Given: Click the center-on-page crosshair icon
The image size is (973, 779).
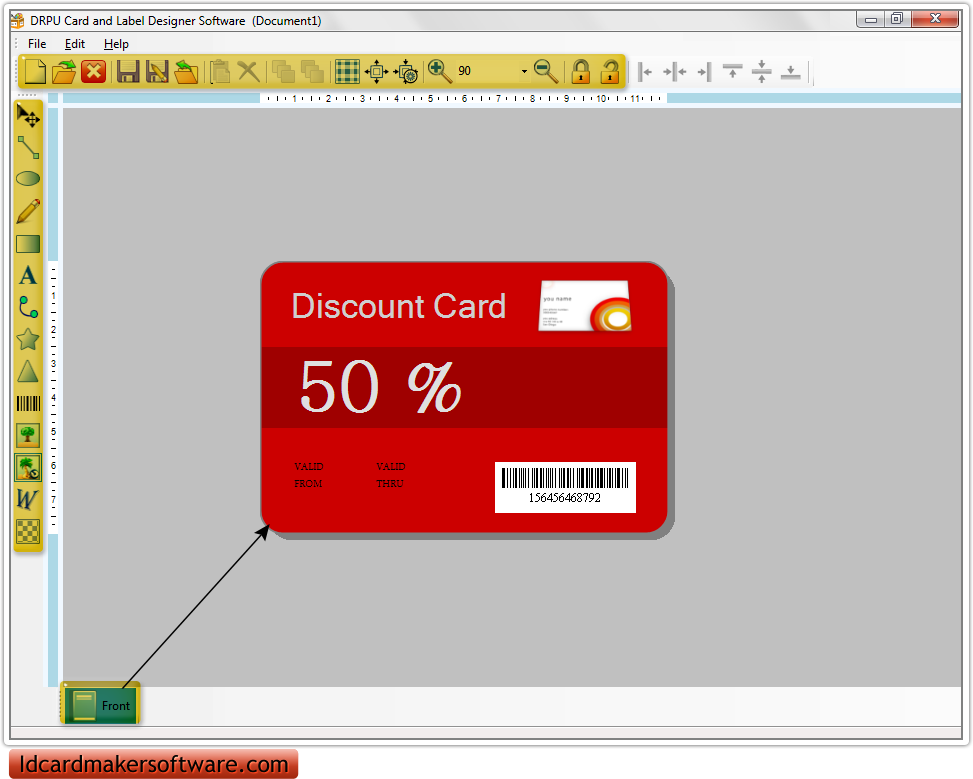Looking at the screenshot, I should (377, 71).
